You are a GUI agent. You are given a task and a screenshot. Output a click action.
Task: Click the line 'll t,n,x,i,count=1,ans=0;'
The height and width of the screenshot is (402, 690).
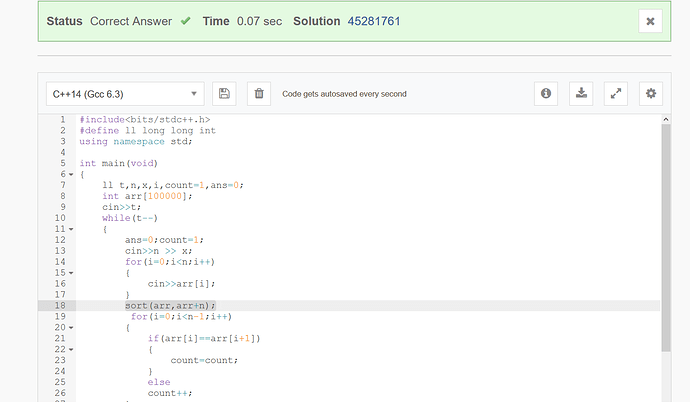pos(173,185)
